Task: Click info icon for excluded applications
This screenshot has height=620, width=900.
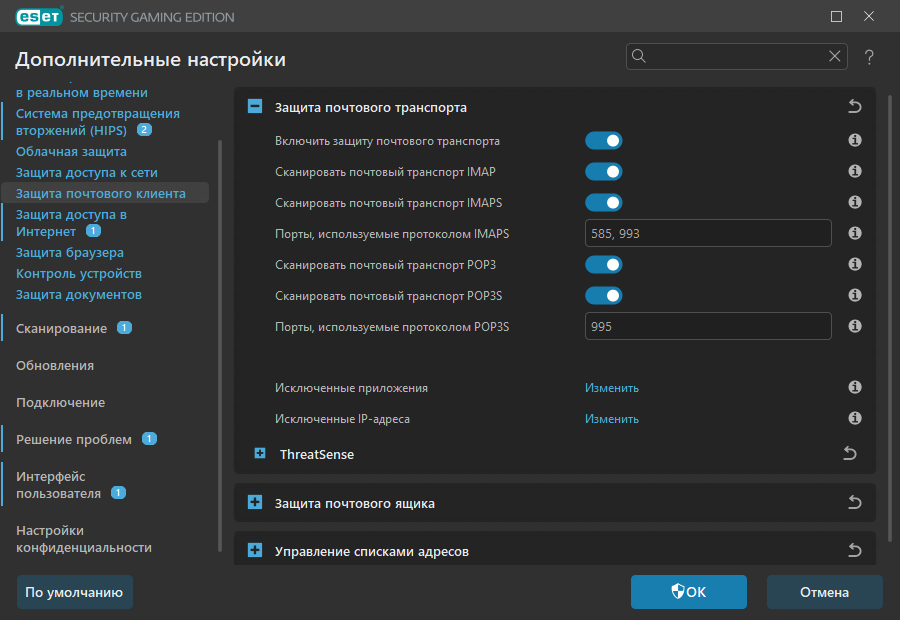Action: point(855,387)
